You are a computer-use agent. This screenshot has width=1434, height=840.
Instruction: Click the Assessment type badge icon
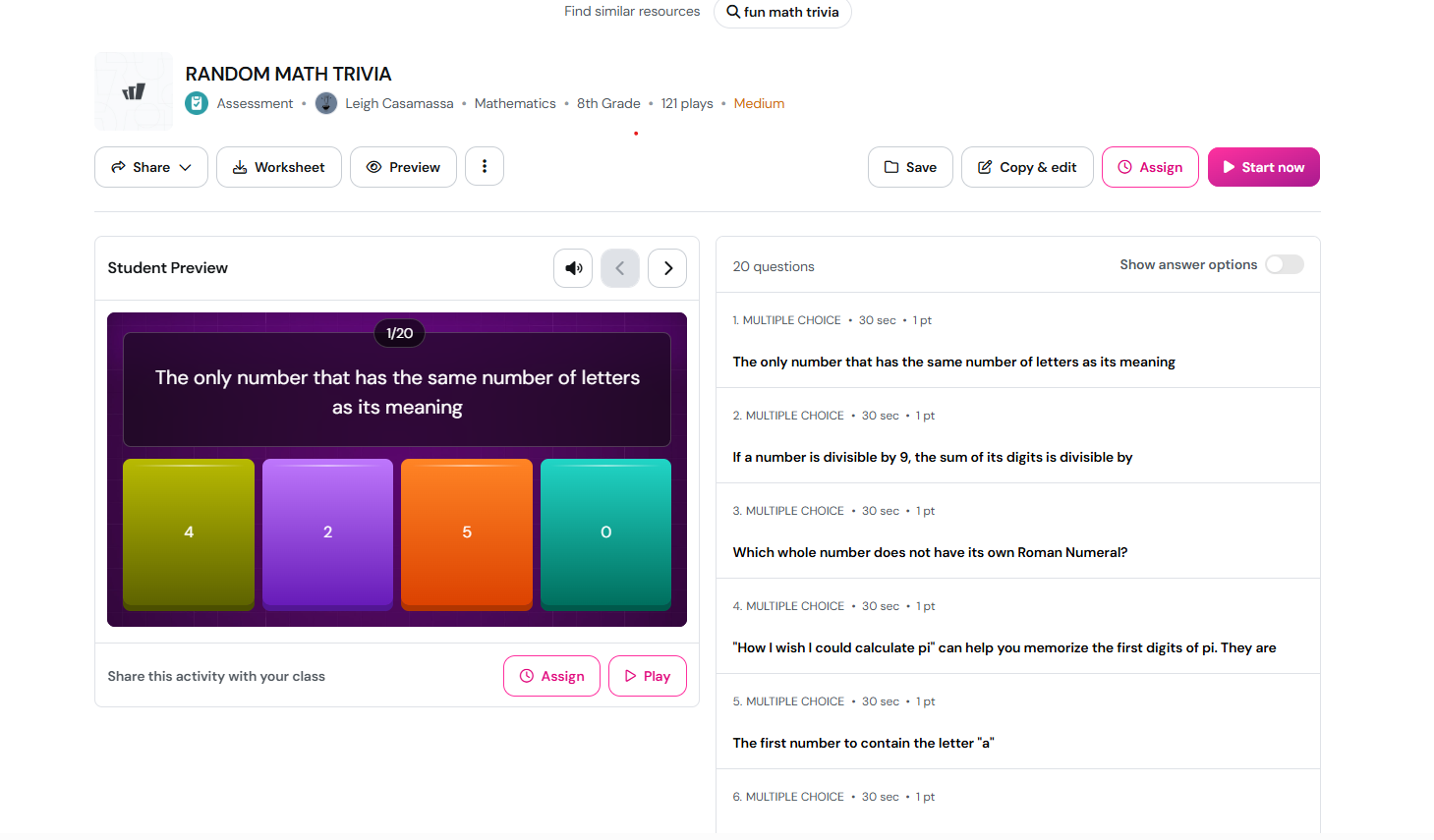197,103
